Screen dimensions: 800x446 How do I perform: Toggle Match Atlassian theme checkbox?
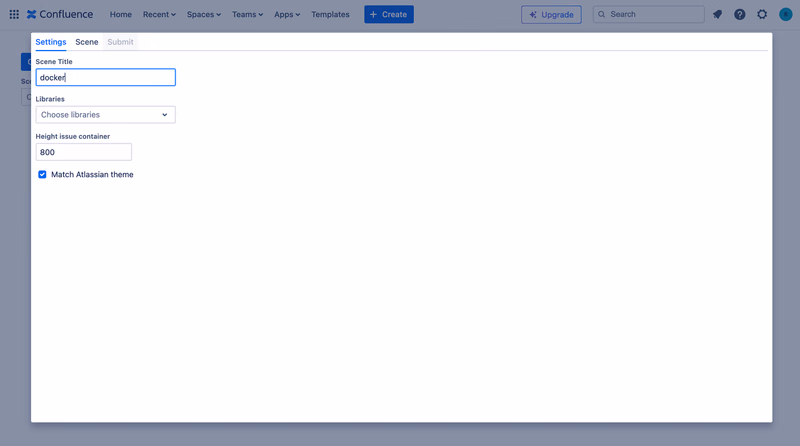42,175
